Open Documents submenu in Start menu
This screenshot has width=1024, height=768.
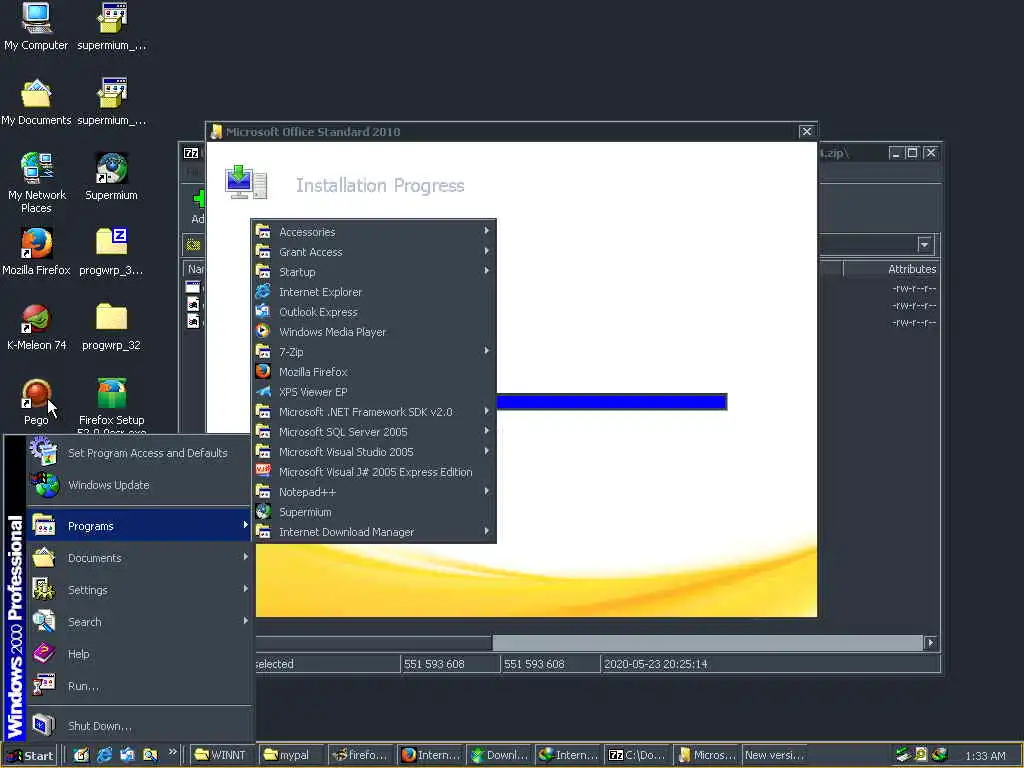click(x=139, y=558)
